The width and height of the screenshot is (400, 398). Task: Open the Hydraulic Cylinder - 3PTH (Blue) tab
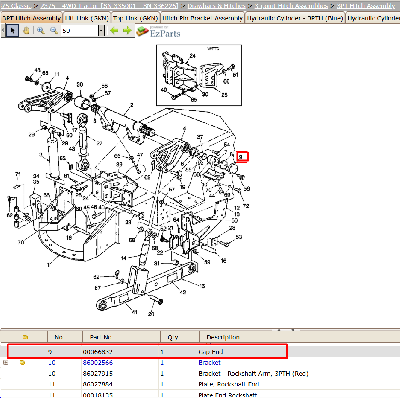click(x=295, y=18)
